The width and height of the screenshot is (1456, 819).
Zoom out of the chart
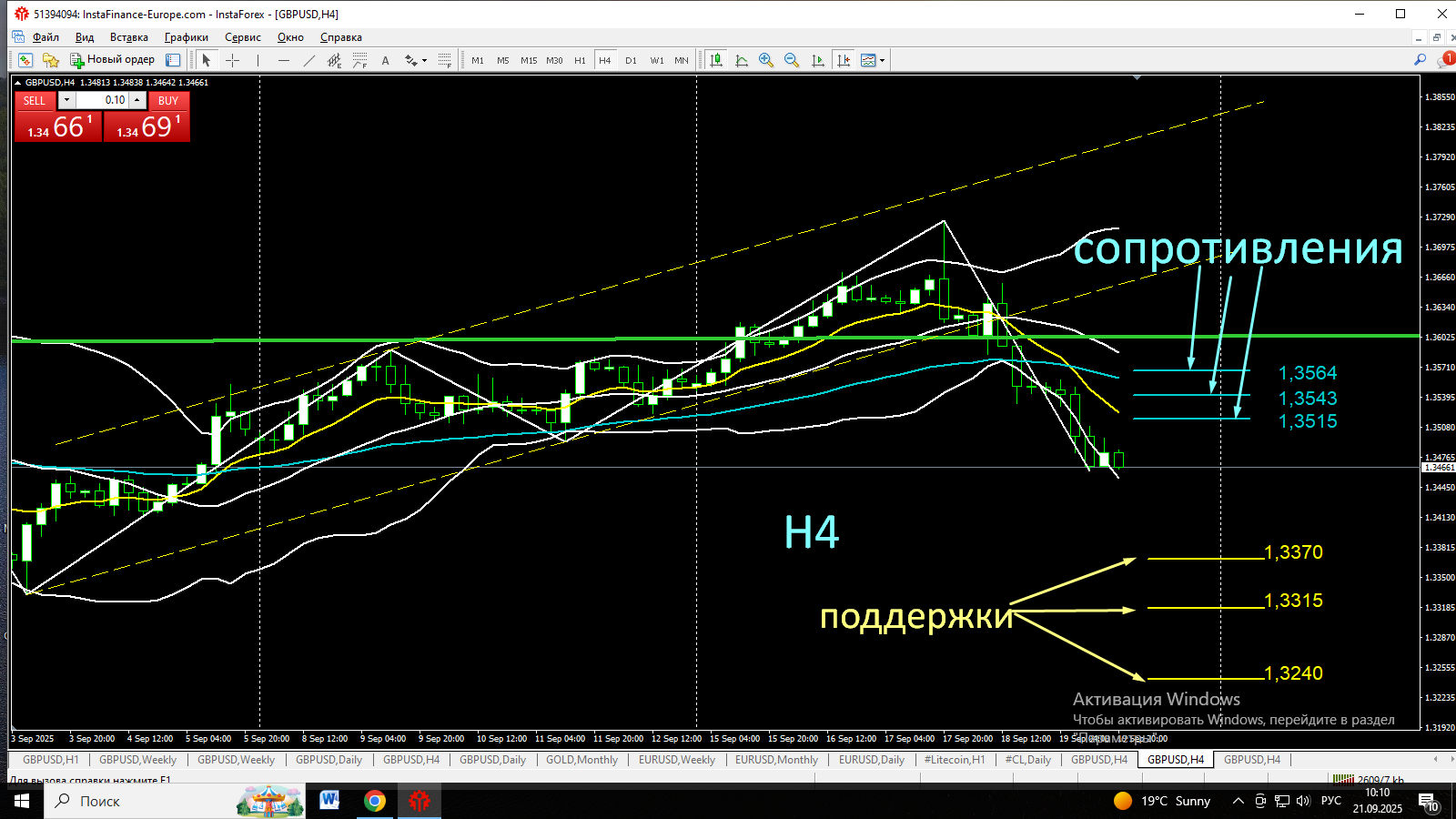792,60
